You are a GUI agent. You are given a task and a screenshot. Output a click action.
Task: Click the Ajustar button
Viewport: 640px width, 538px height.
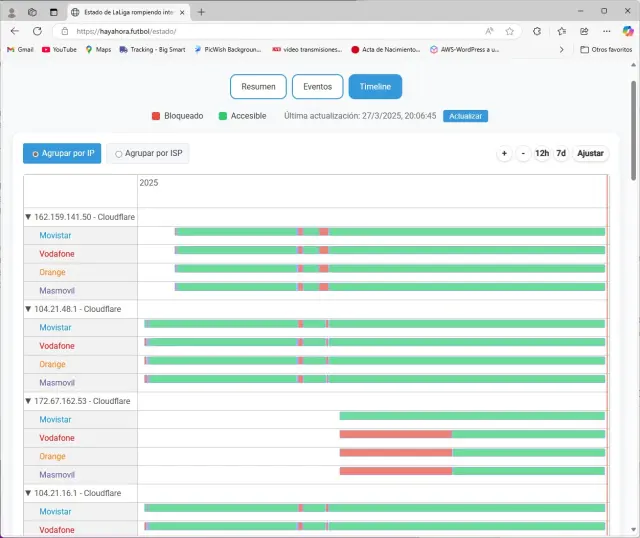pyautogui.click(x=590, y=154)
